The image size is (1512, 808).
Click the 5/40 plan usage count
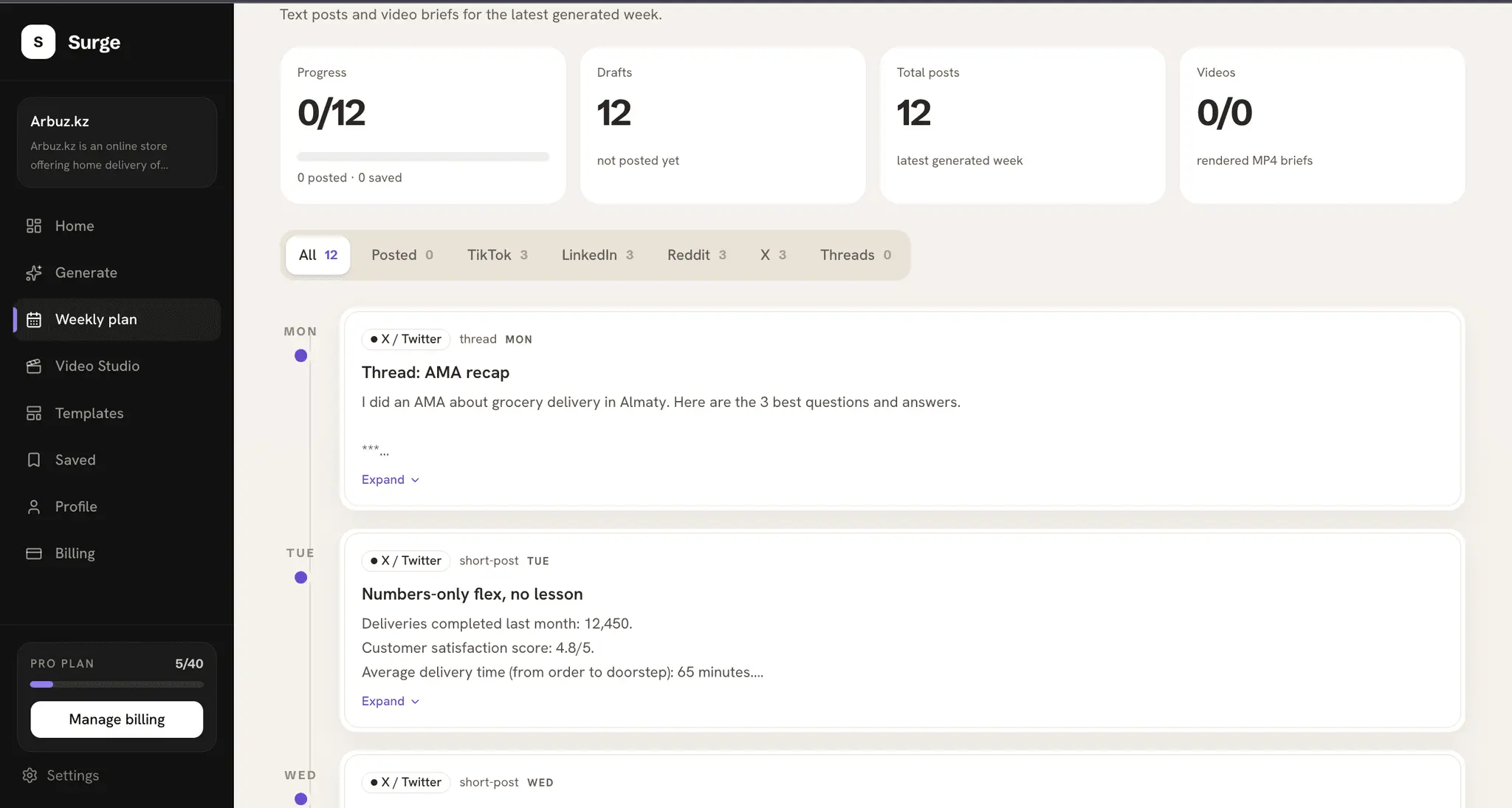coord(189,663)
